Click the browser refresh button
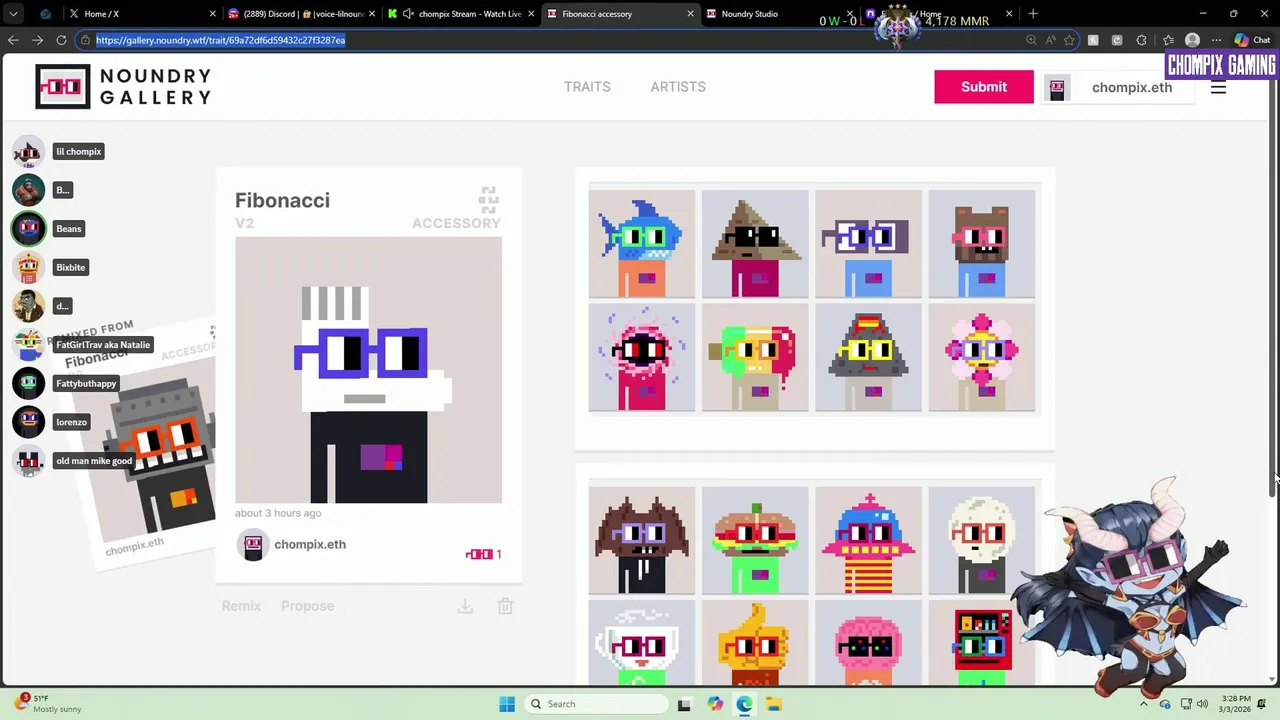Screen dimensions: 1280x720 (61, 40)
